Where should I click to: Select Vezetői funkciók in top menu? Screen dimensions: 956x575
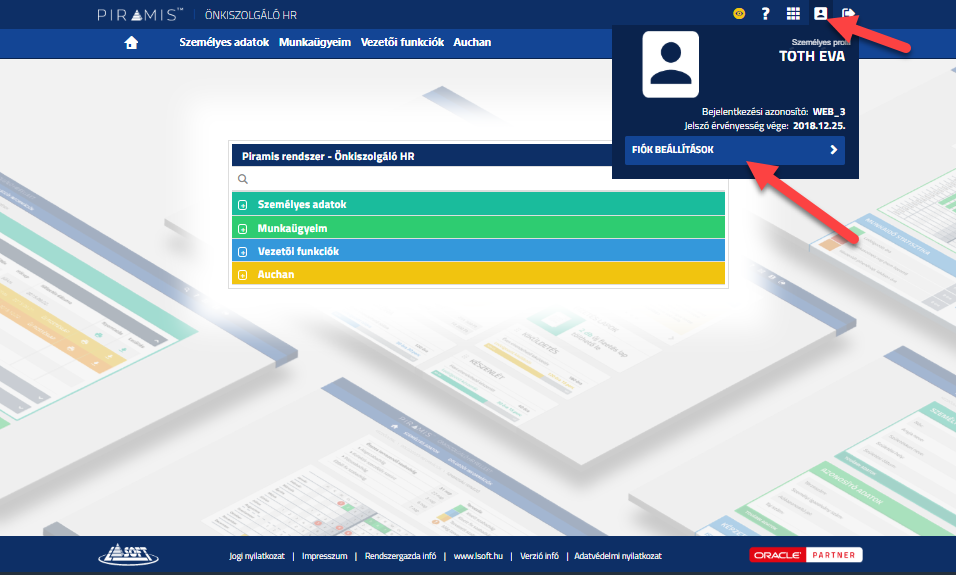point(401,43)
